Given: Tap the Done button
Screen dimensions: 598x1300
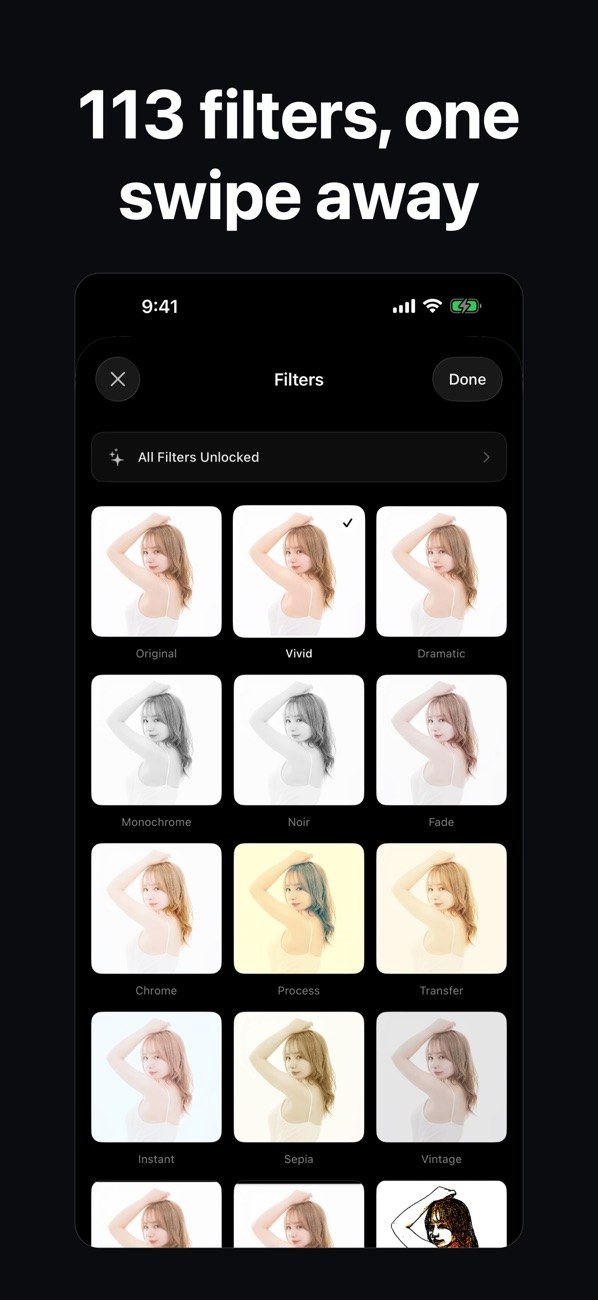Looking at the screenshot, I should (x=467, y=379).
